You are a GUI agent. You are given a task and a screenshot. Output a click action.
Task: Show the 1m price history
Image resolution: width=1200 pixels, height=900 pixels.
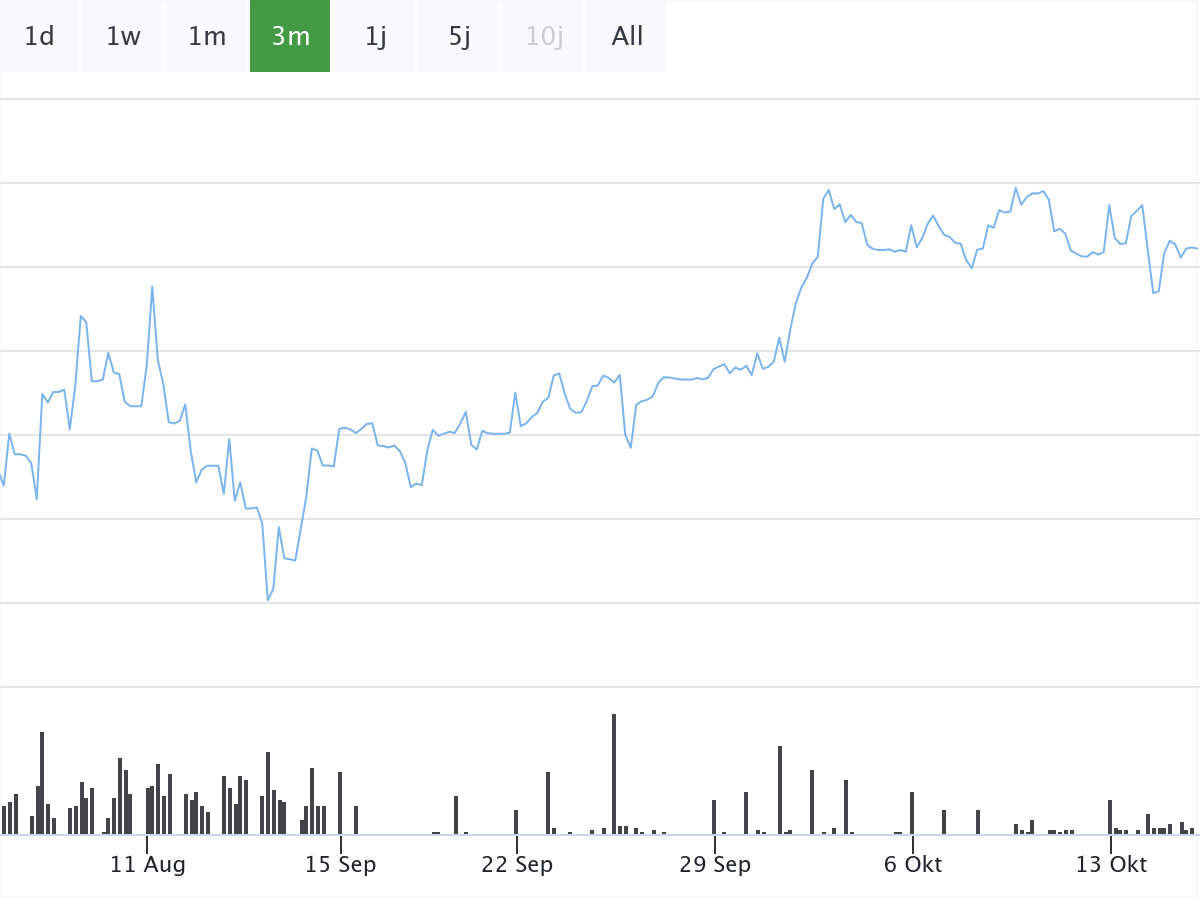[207, 37]
